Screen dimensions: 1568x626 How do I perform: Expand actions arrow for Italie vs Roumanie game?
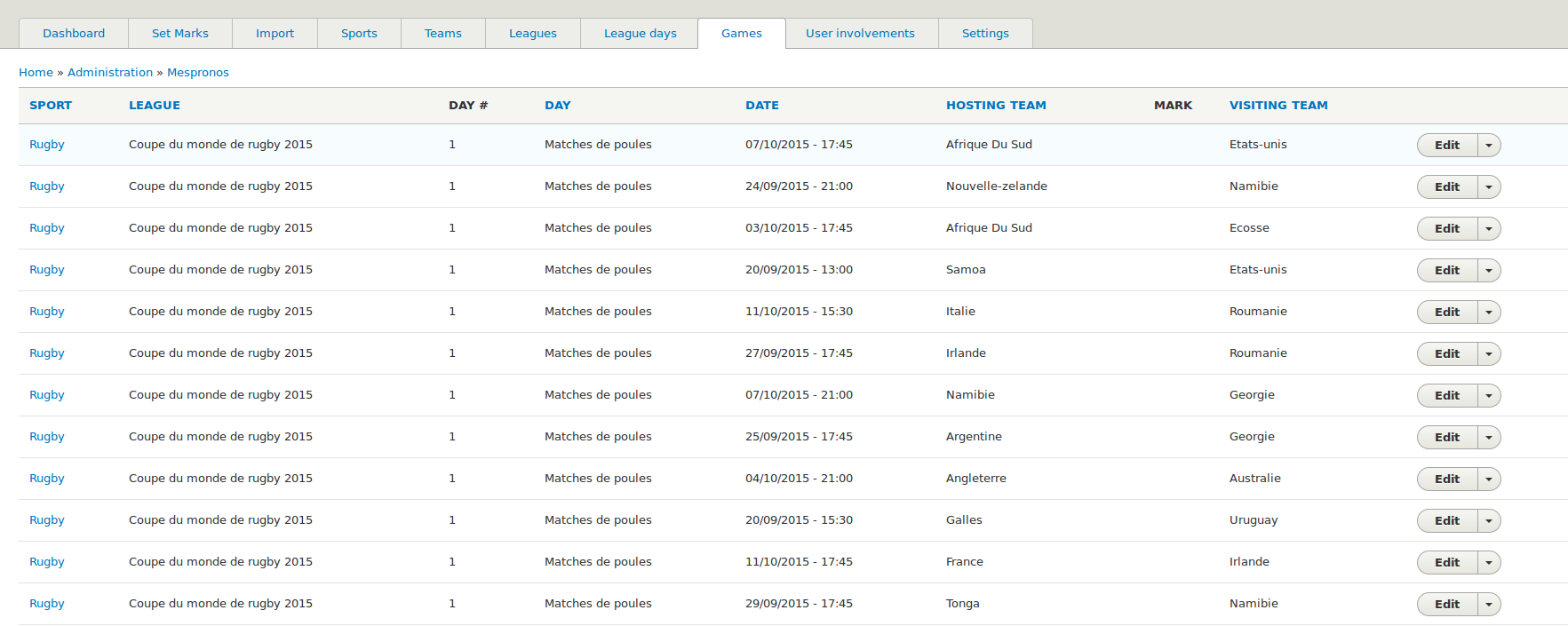[x=1489, y=313]
